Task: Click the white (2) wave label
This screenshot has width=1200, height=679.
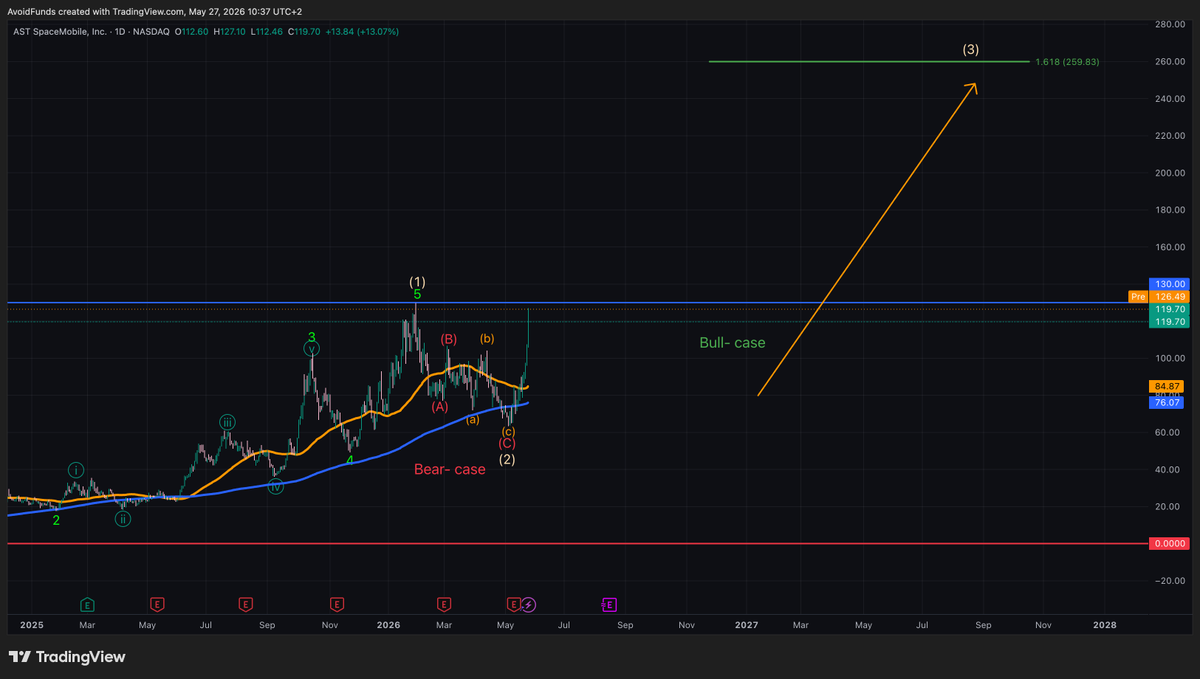Action: coord(507,460)
